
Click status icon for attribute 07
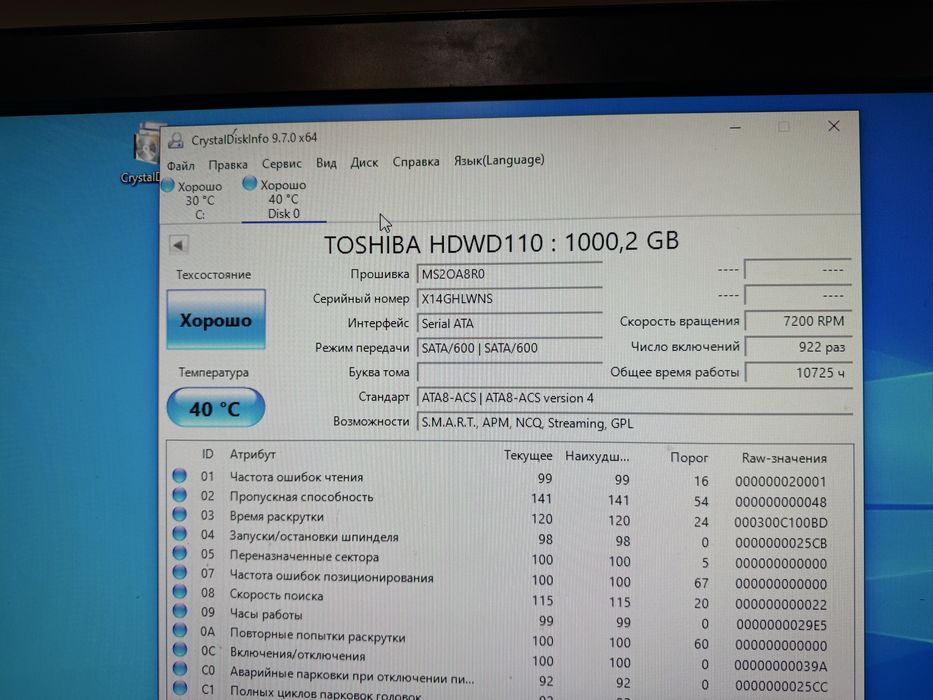(x=179, y=572)
